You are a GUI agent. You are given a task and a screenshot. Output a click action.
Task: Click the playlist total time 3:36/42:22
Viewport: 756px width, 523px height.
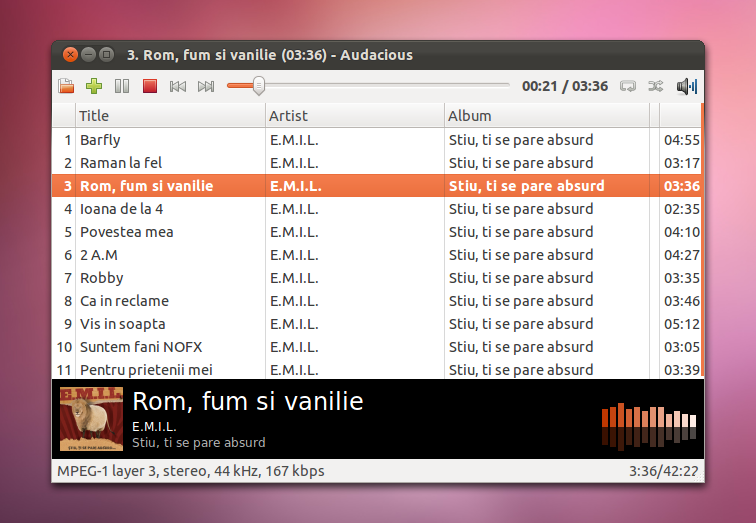click(x=663, y=471)
